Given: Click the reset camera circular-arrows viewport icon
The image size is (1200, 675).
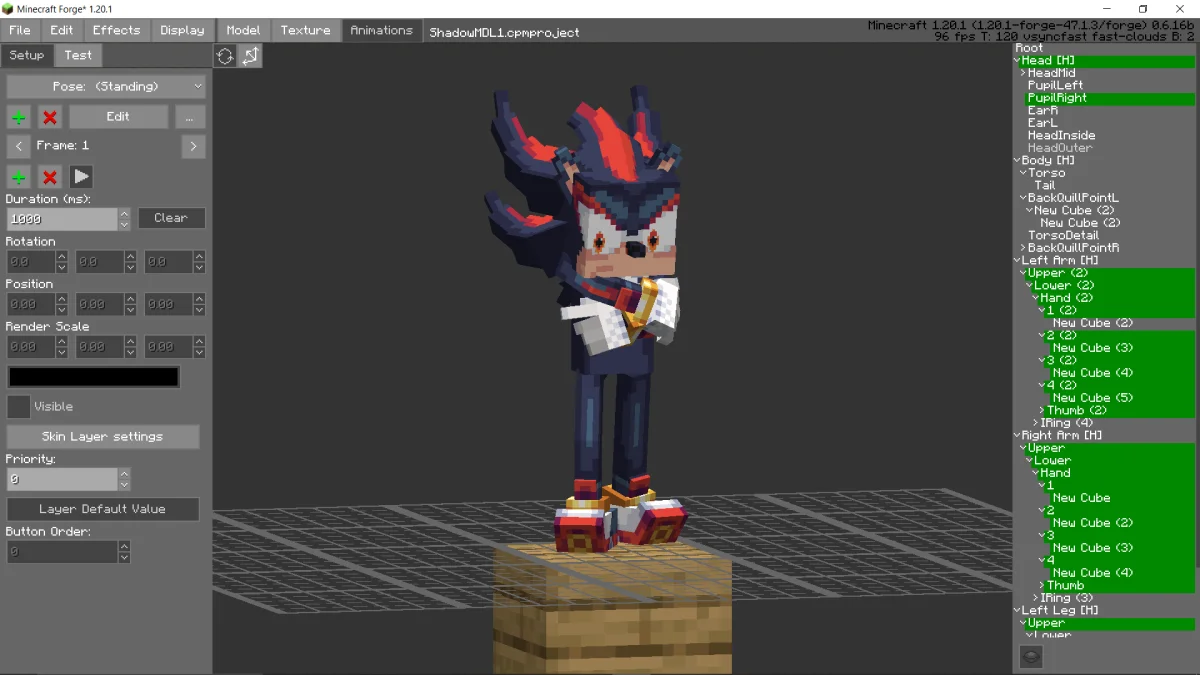Looking at the screenshot, I should (225, 57).
